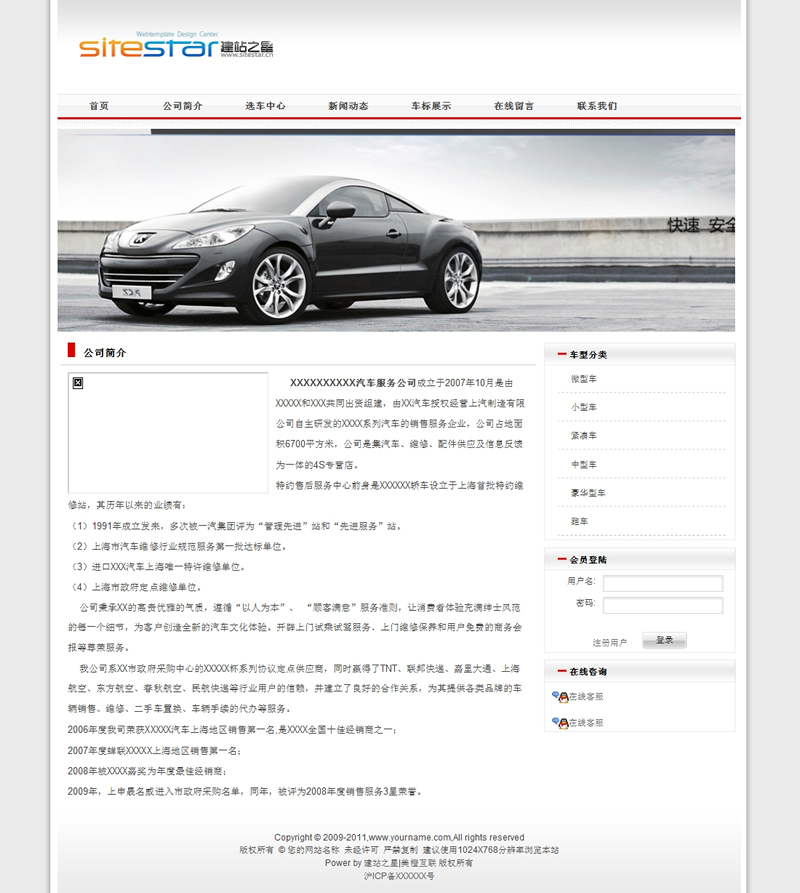Image resolution: width=800 pixels, height=893 pixels.
Task: Open 选车中心 navigation item
Action: (x=265, y=106)
